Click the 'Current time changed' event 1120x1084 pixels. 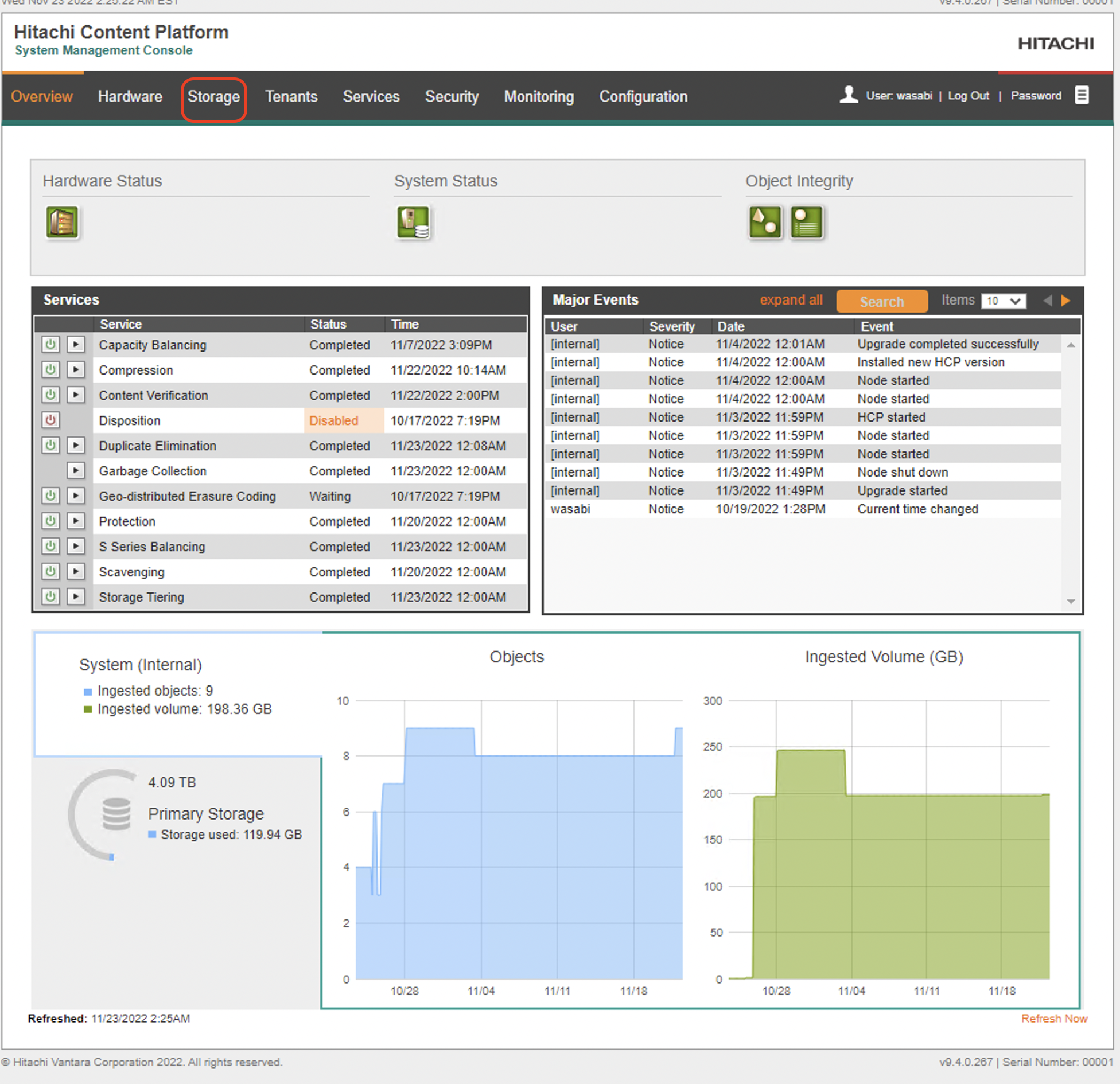(917, 509)
